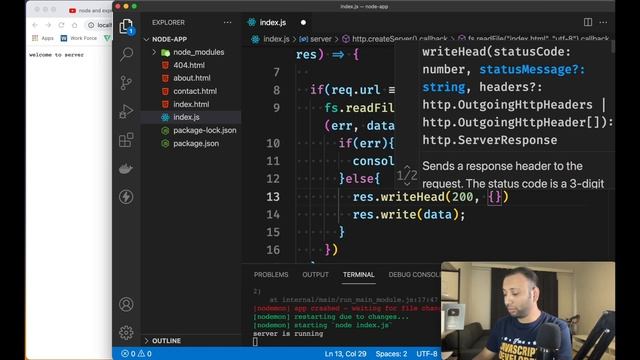
Task: Click on line number 13 in gutter
Action: tap(273, 197)
